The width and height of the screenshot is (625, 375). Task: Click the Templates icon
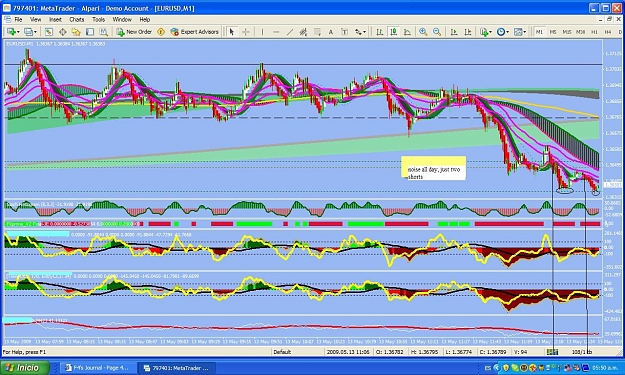pos(518,32)
